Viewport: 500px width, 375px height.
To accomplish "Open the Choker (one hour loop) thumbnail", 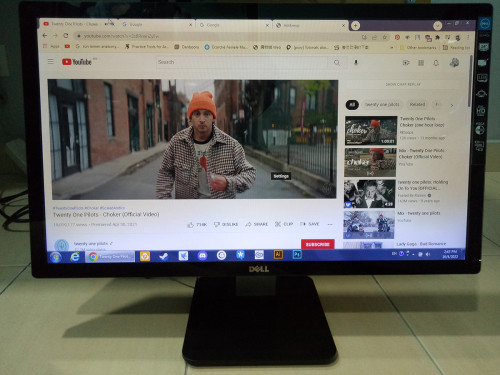I will pos(371,130).
